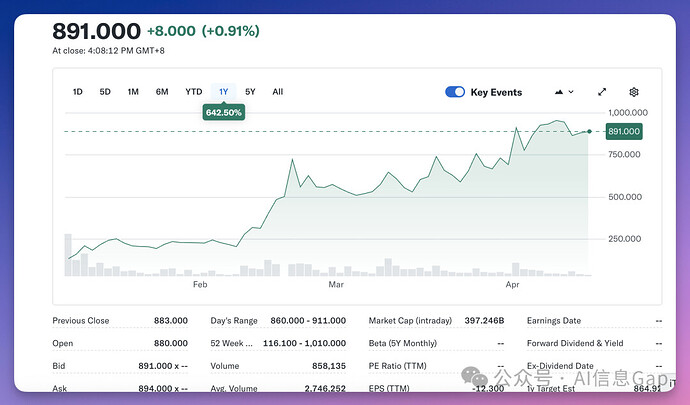Click the Key Events label
This screenshot has width=690, height=405.
pyautogui.click(x=496, y=92)
